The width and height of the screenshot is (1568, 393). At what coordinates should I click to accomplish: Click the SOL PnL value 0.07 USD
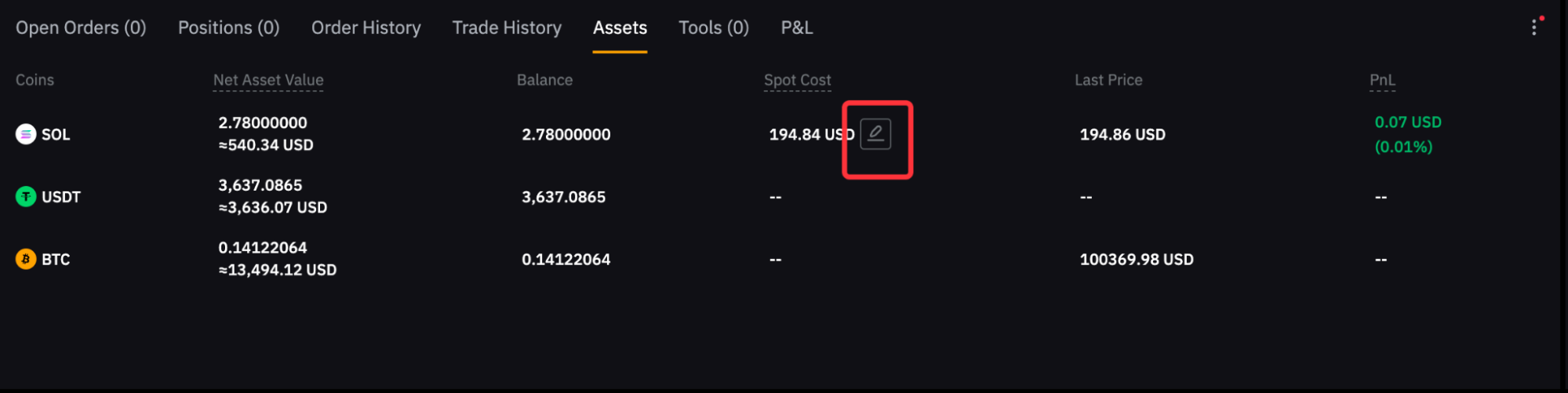1407,122
